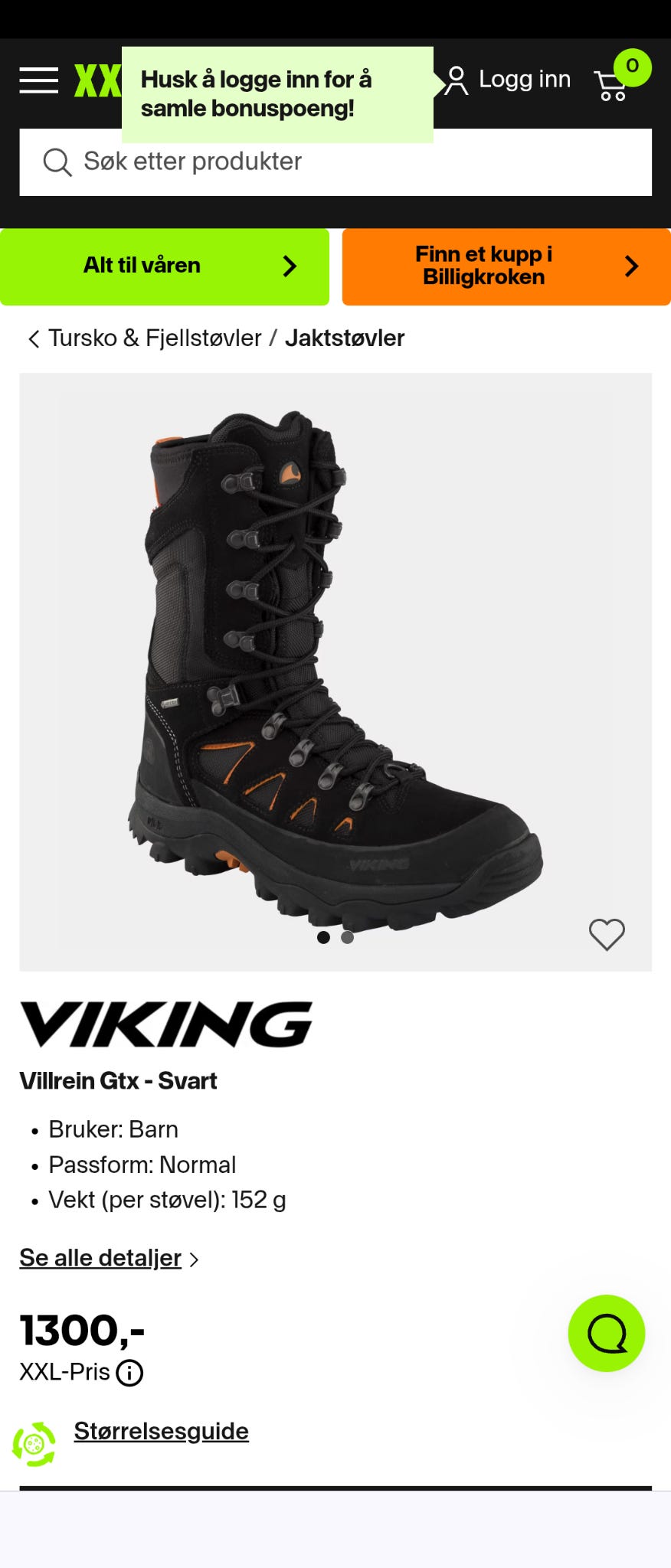This screenshot has height=1568, width=671.
Task: Open the hamburger navigation menu
Action: click(x=39, y=80)
